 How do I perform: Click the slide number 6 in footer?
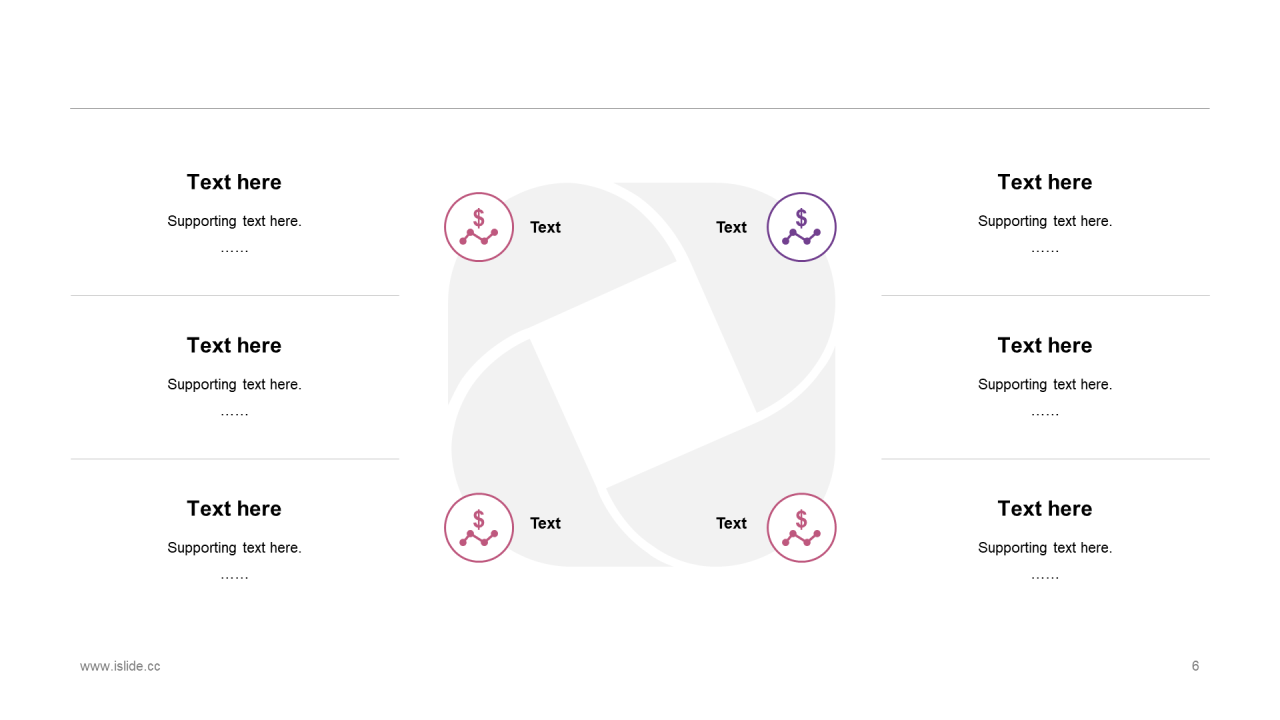point(1195,666)
